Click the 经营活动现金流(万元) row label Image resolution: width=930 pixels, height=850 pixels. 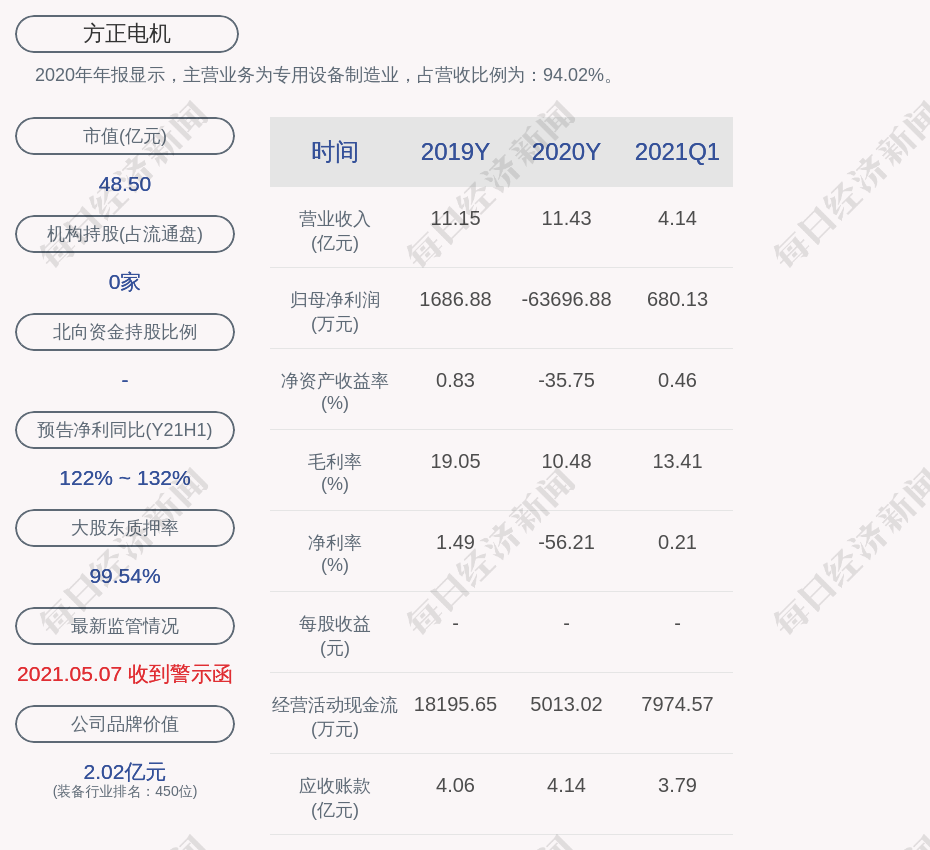click(335, 717)
